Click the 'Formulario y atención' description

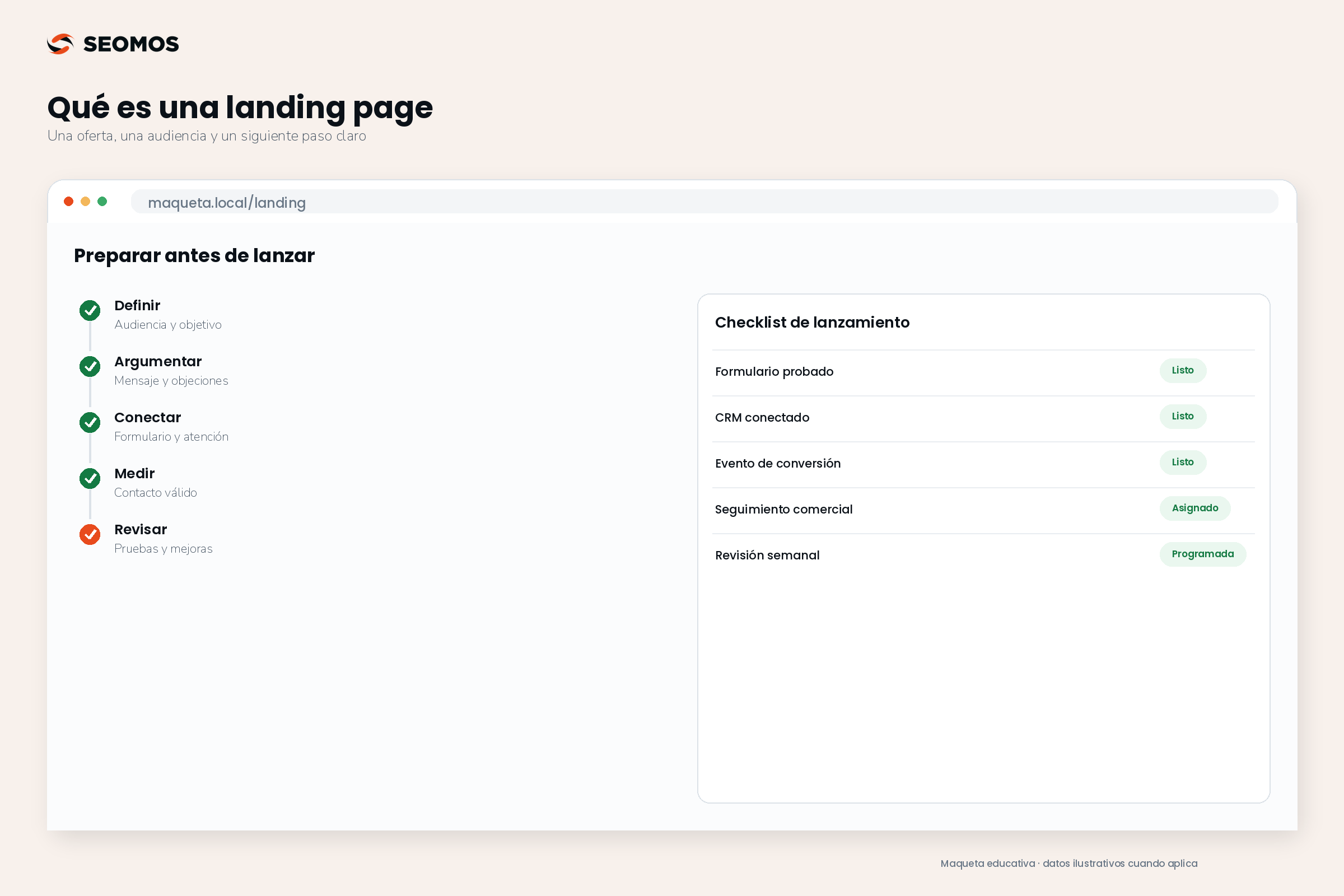point(171,437)
